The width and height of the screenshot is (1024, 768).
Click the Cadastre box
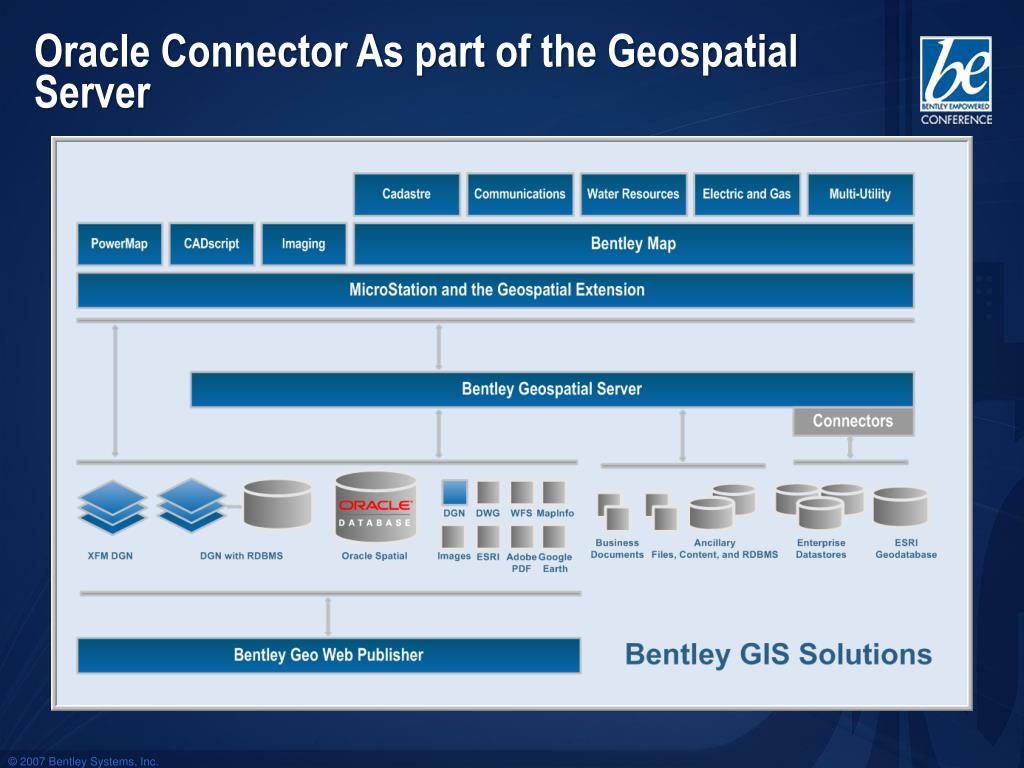[406, 194]
